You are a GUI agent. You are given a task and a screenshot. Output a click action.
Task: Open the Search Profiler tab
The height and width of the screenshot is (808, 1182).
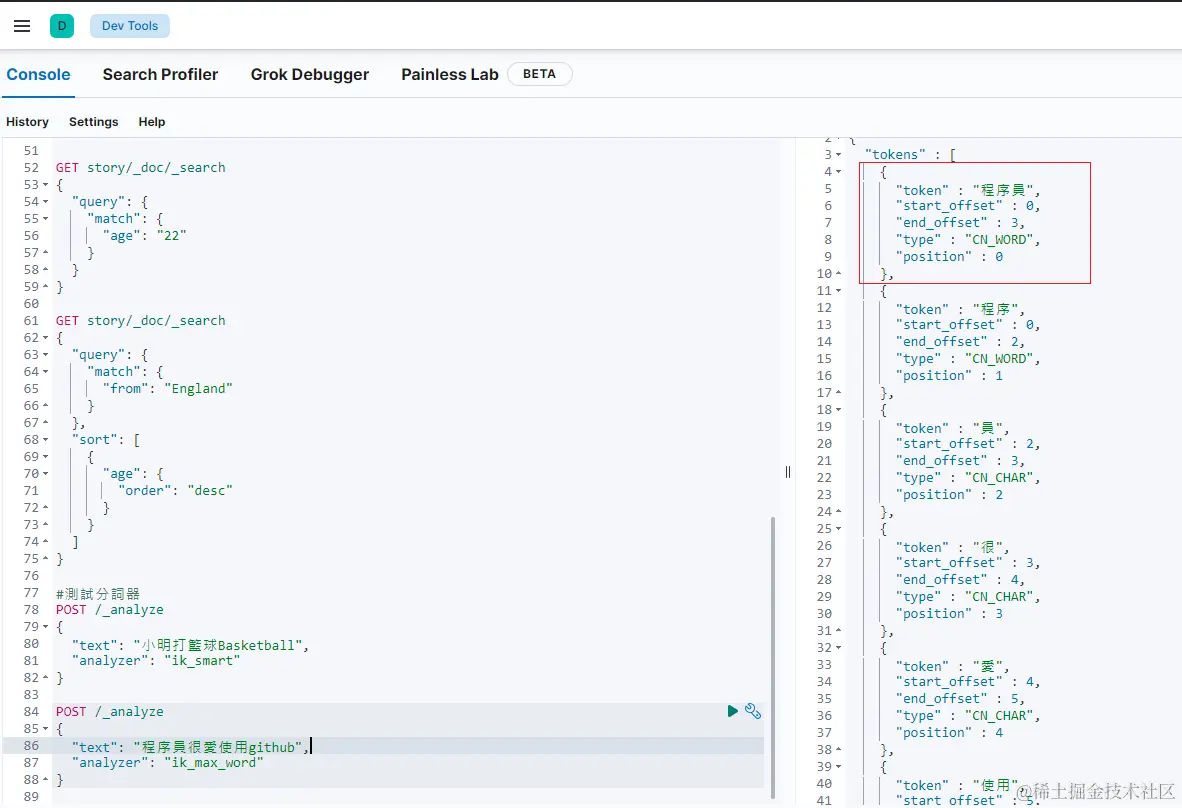(x=161, y=75)
